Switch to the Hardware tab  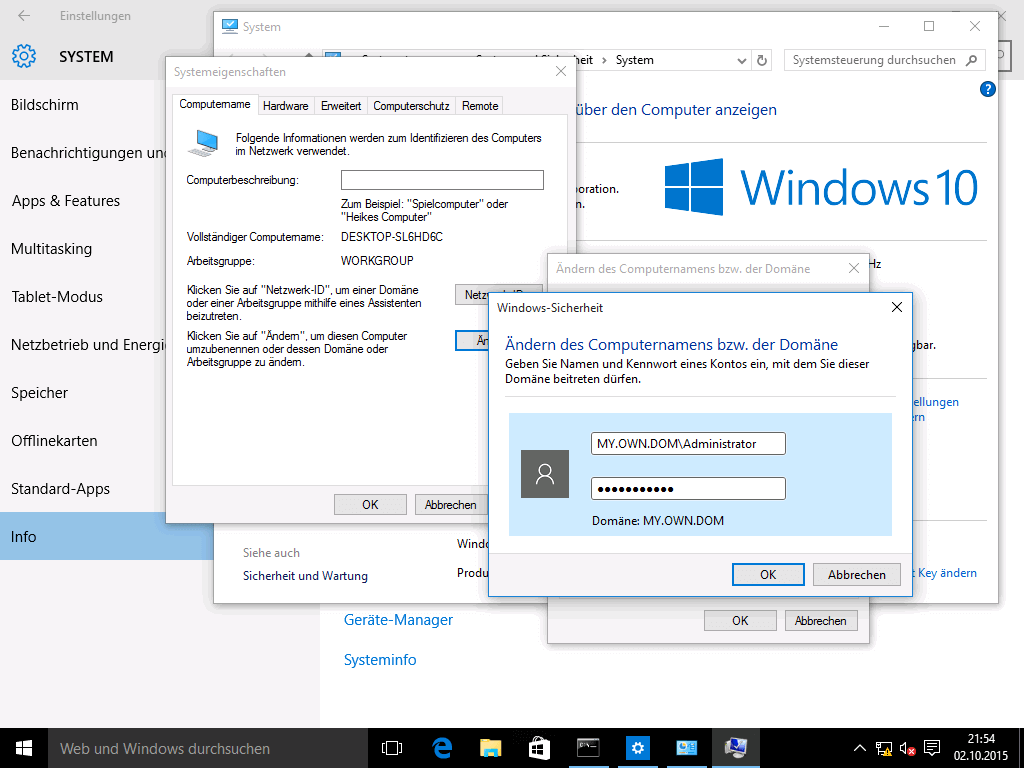coord(285,106)
